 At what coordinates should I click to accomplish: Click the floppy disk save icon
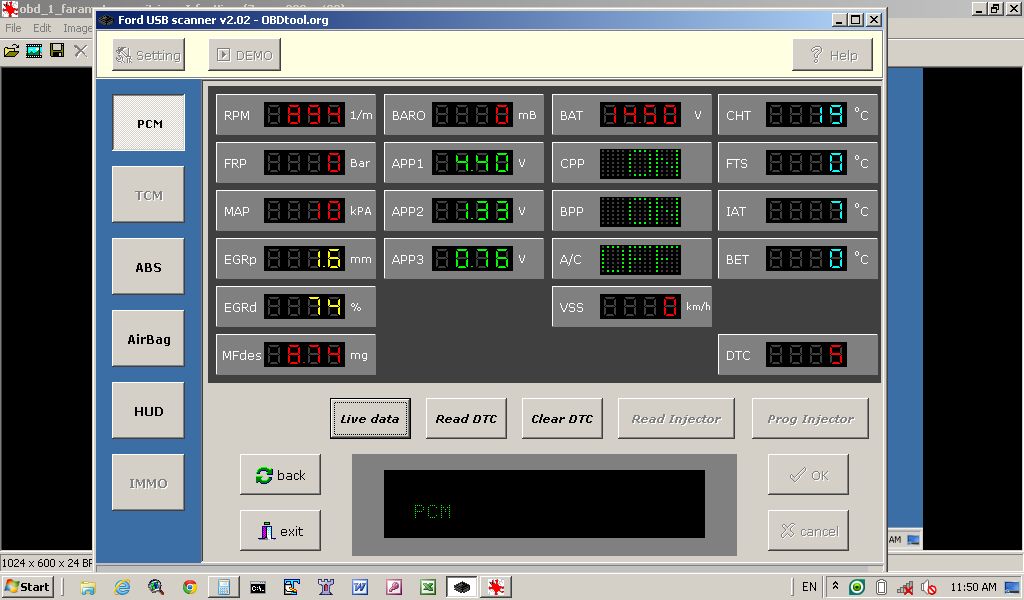[x=57, y=50]
